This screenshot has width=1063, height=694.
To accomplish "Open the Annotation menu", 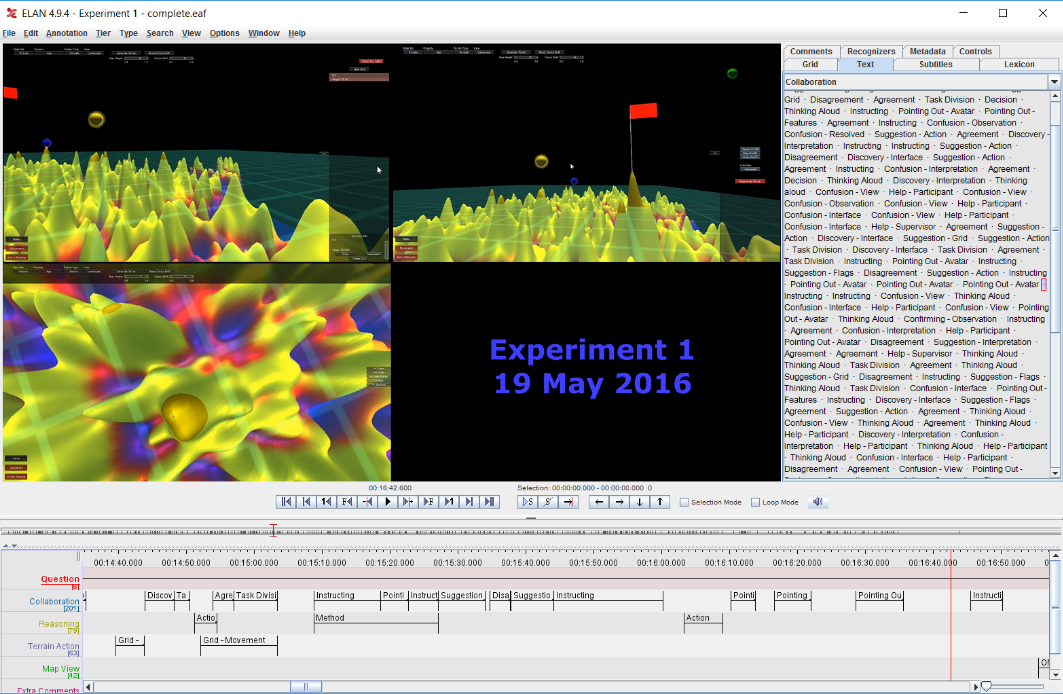I will [66, 33].
